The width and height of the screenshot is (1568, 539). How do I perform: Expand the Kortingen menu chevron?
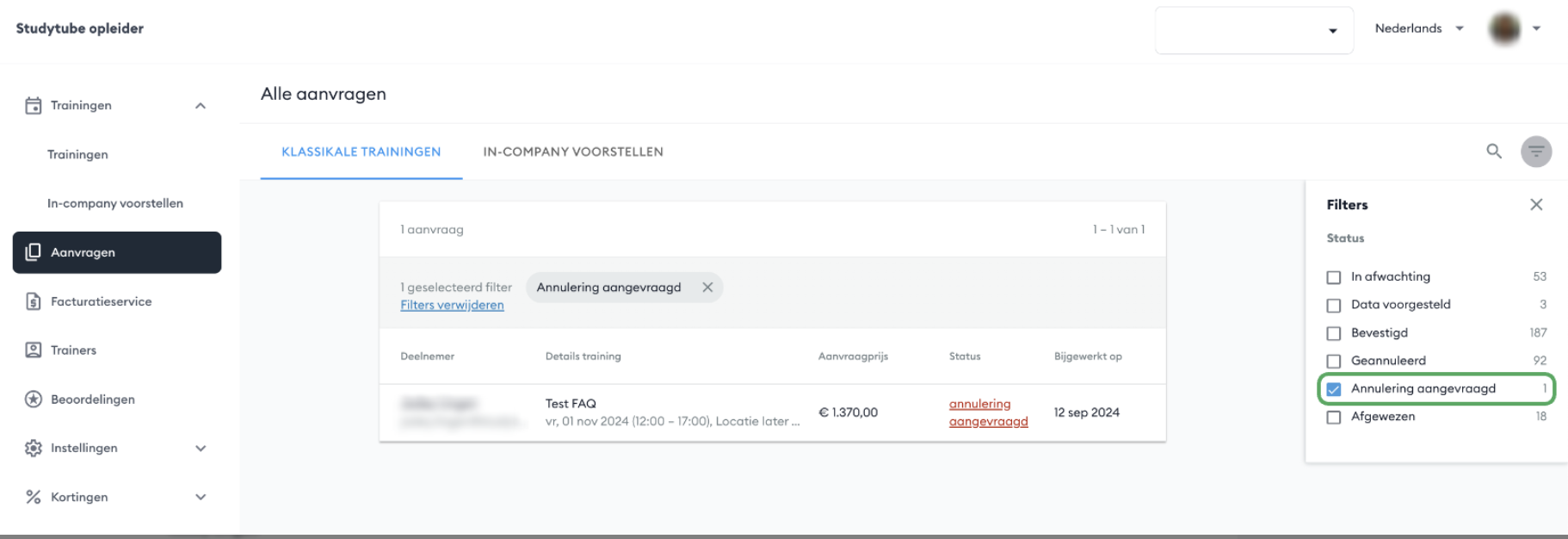[201, 497]
